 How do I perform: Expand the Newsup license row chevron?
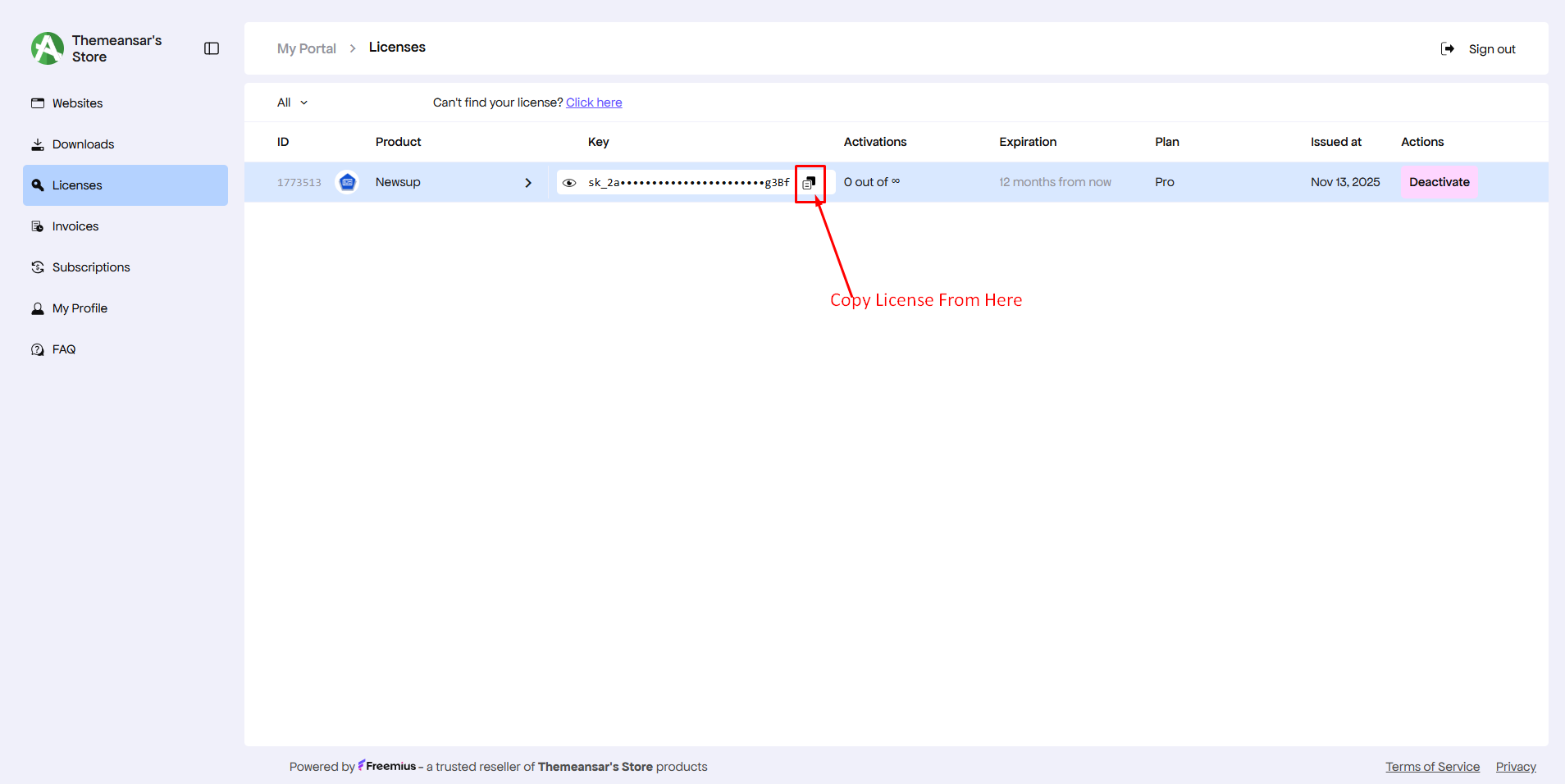(528, 183)
